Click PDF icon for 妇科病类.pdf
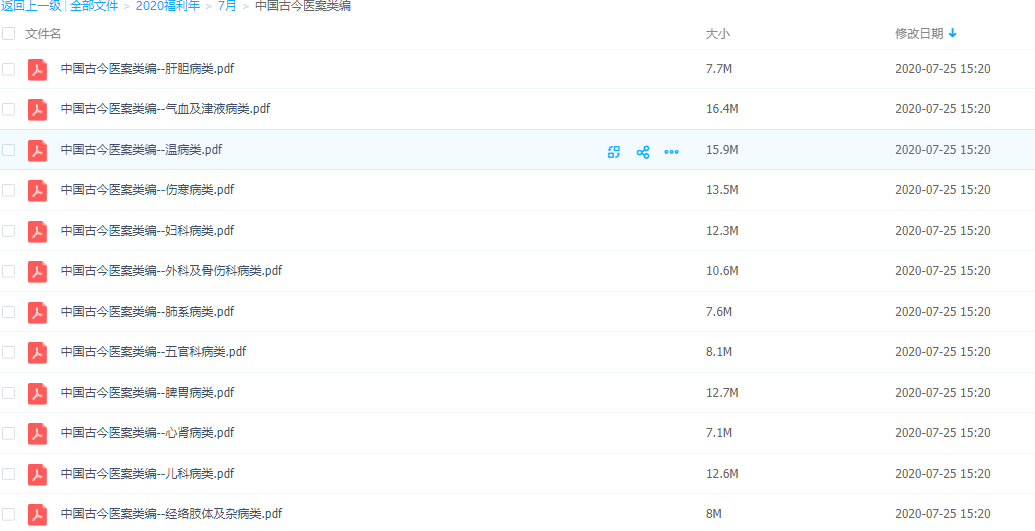 (37, 232)
